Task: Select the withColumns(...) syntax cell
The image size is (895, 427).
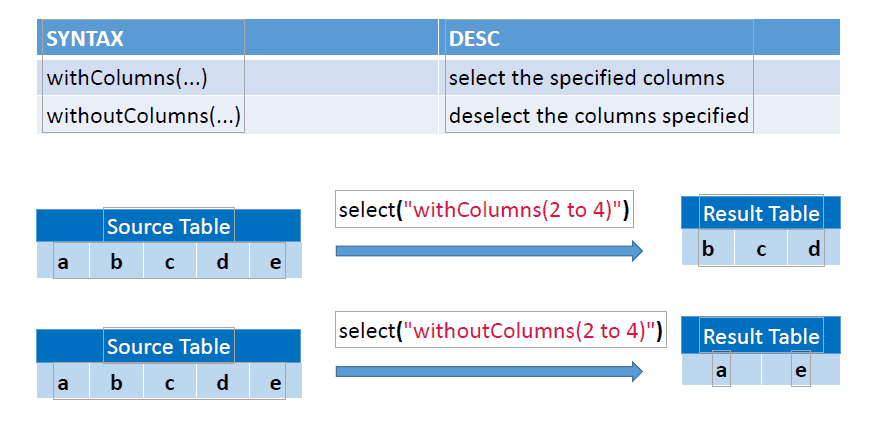Action: point(237,77)
